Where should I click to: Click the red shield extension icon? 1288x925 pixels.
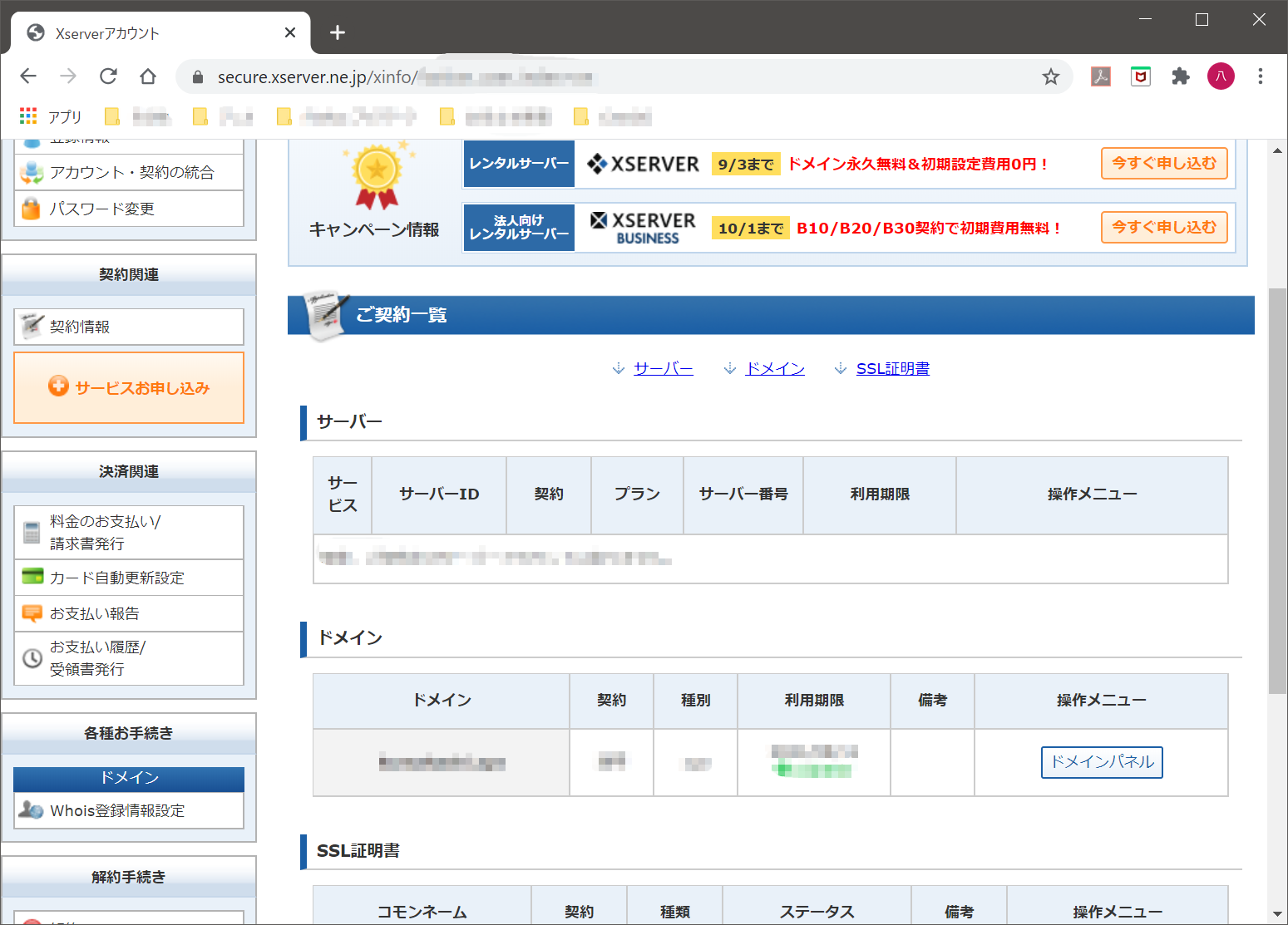tap(1141, 76)
